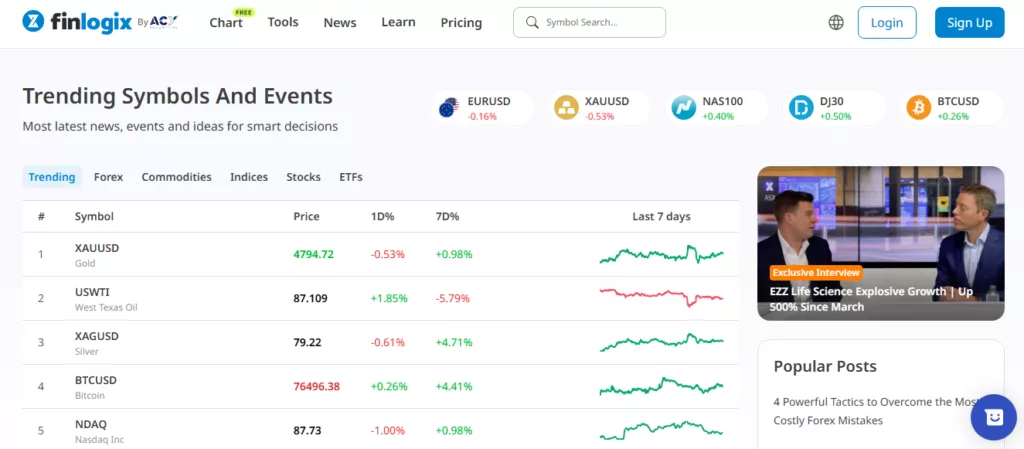Click the 7D% column header
The image size is (1024, 449).
(447, 217)
